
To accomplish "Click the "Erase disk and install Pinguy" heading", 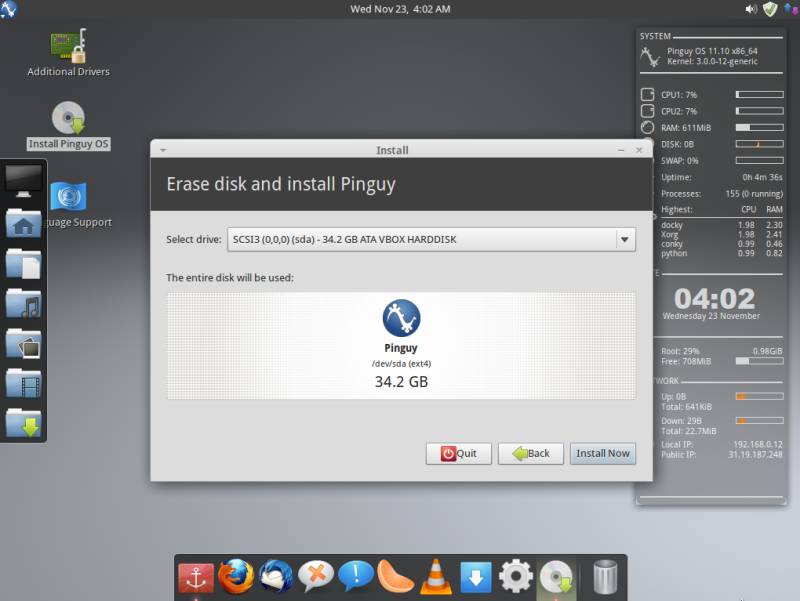I will coord(281,184).
